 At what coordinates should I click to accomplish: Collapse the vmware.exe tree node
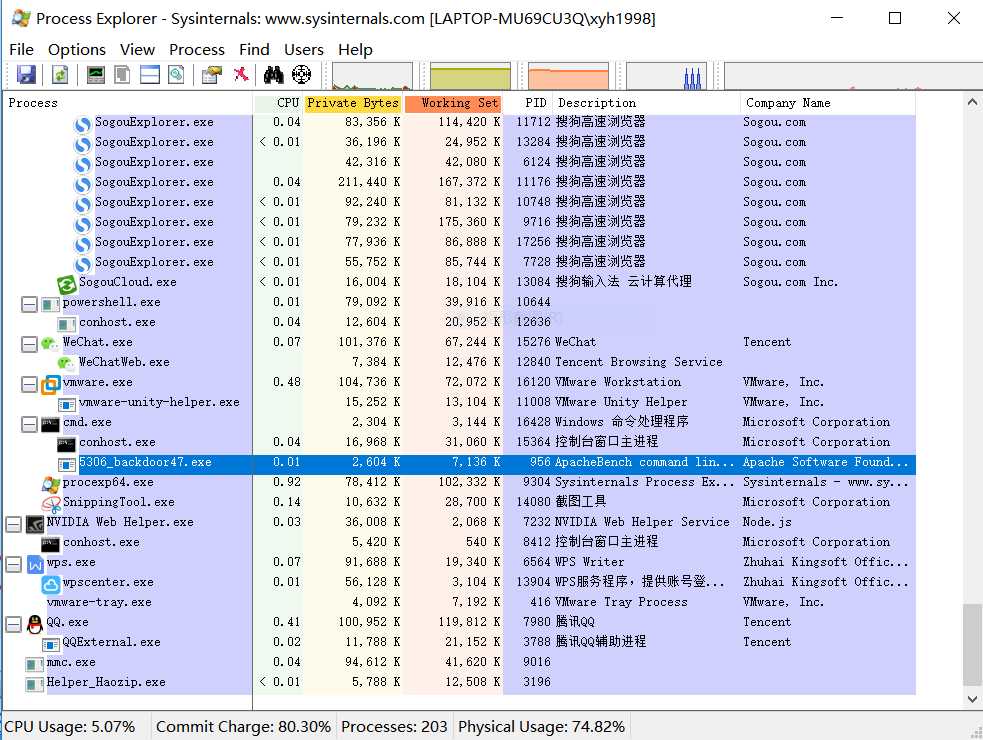(x=29, y=384)
